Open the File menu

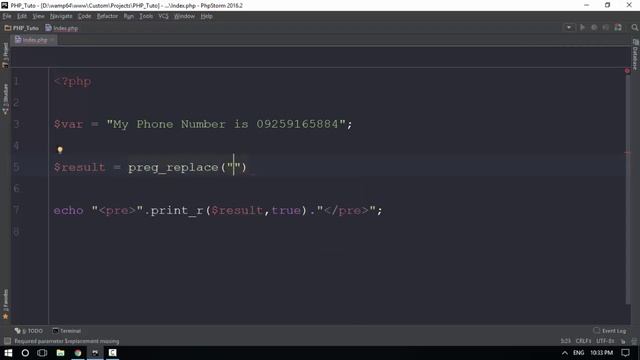[x=7, y=16]
